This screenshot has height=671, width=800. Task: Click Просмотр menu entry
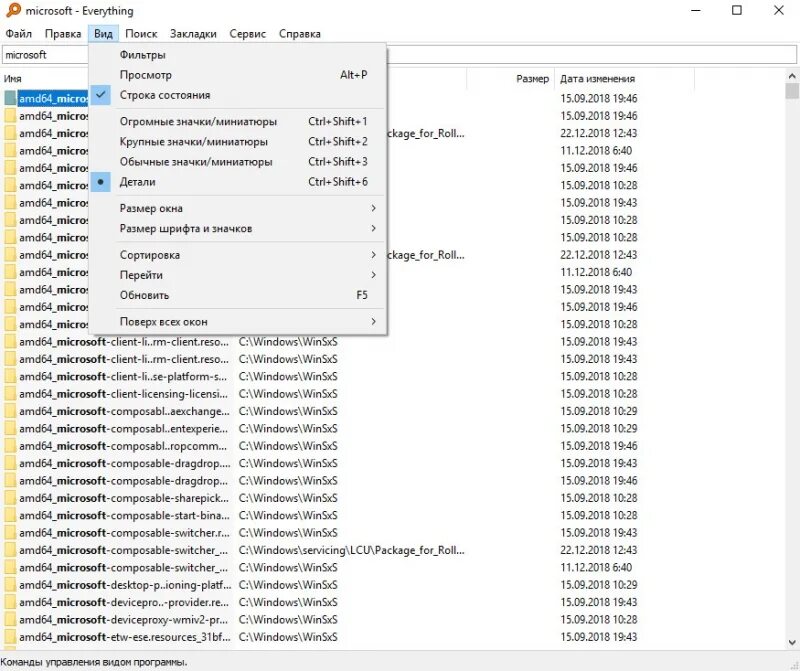click(x=237, y=75)
